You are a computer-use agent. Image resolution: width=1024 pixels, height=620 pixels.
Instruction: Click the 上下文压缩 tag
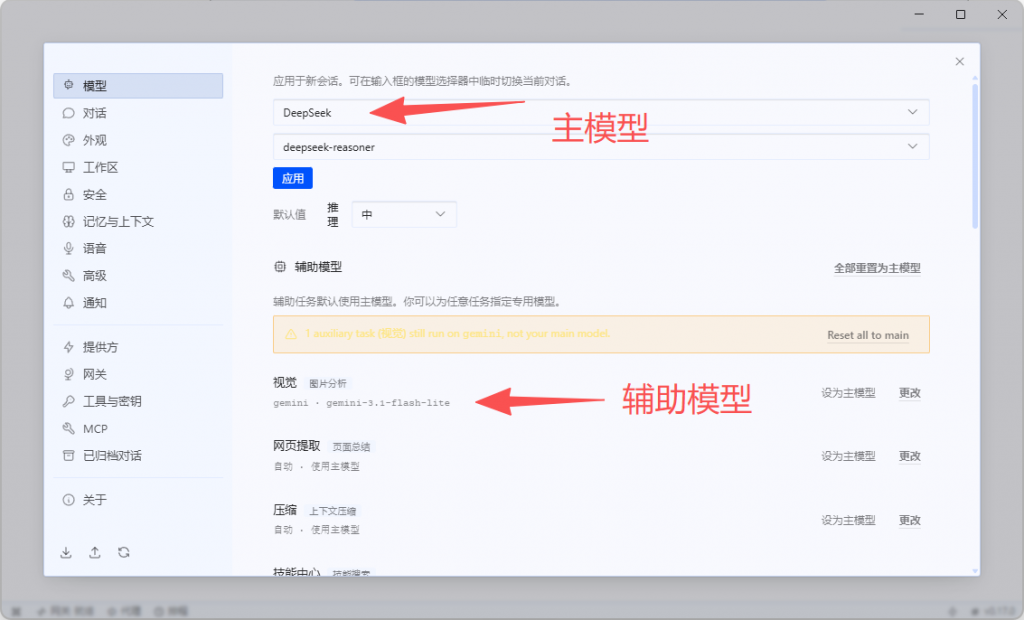click(x=332, y=511)
